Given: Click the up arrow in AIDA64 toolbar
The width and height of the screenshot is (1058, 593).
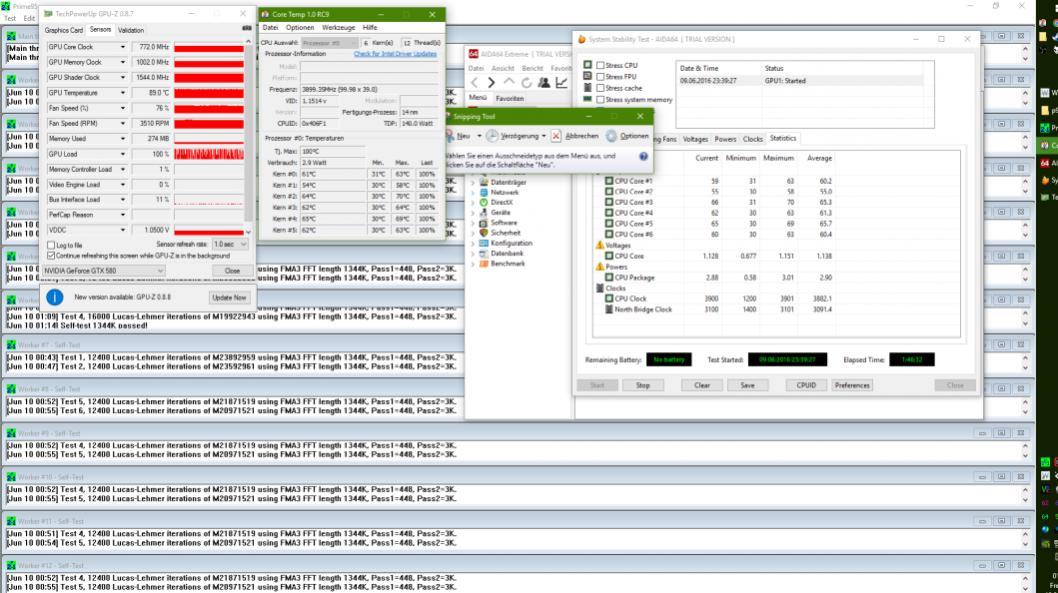Looking at the screenshot, I should point(509,82).
